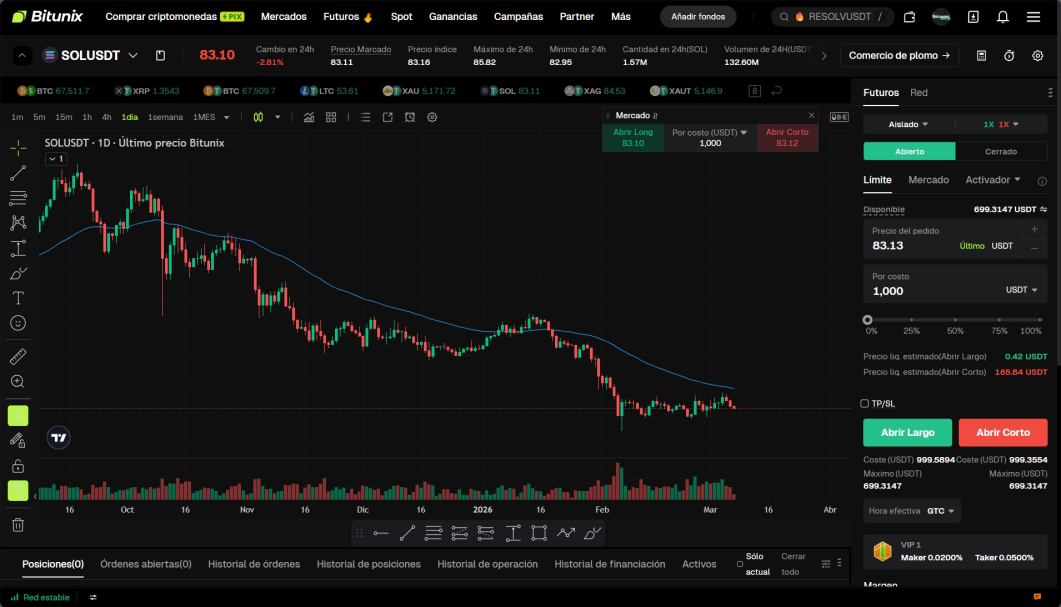Set the cost slider to 50%
The width and height of the screenshot is (1061, 607).
point(955,320)
